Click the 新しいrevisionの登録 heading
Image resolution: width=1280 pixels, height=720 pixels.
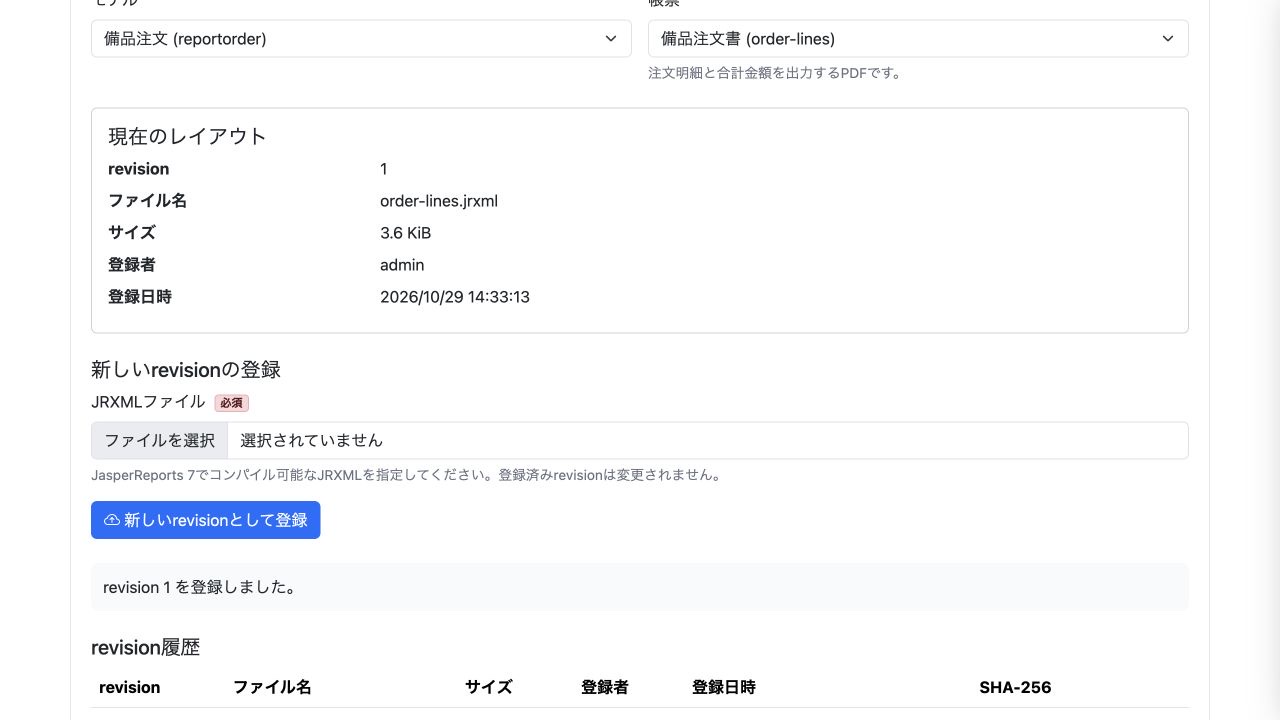[x=186, y=370]
